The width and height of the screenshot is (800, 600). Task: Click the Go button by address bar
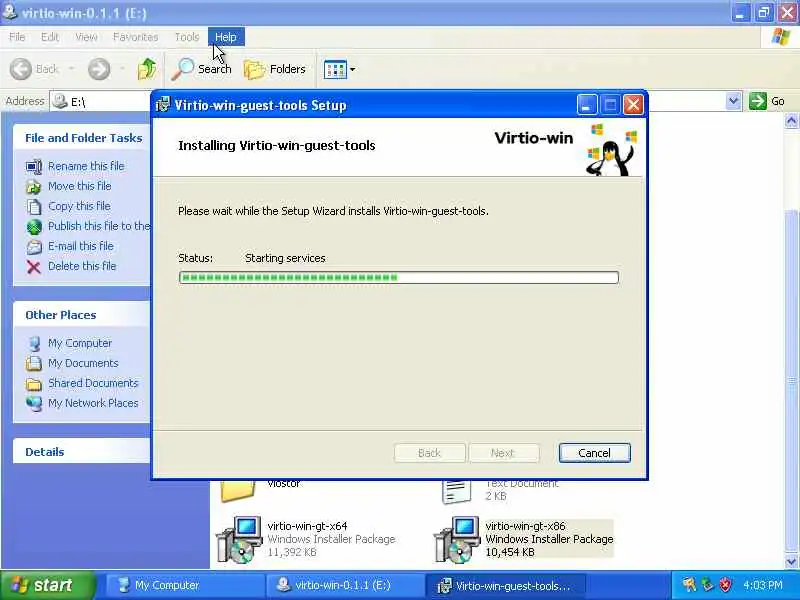click(767, 101)
